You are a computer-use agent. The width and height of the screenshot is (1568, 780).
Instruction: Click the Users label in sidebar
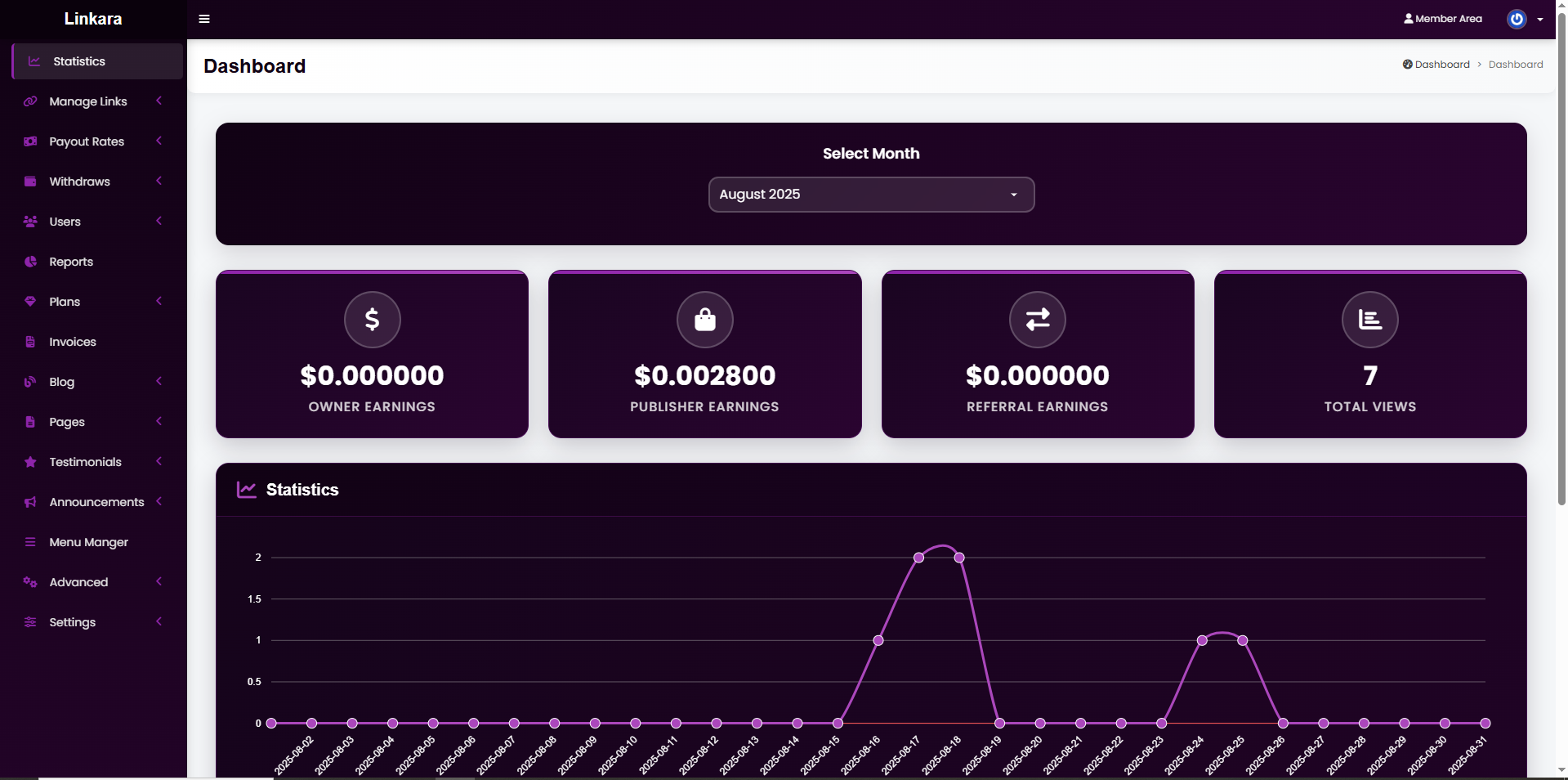(65, 222)
